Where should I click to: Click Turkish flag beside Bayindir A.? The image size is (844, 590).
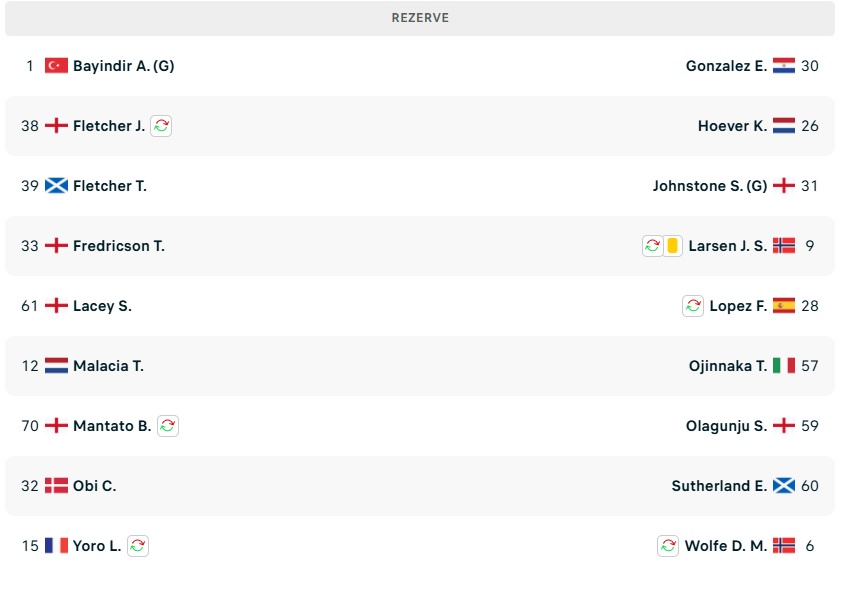tap(56, 66)
